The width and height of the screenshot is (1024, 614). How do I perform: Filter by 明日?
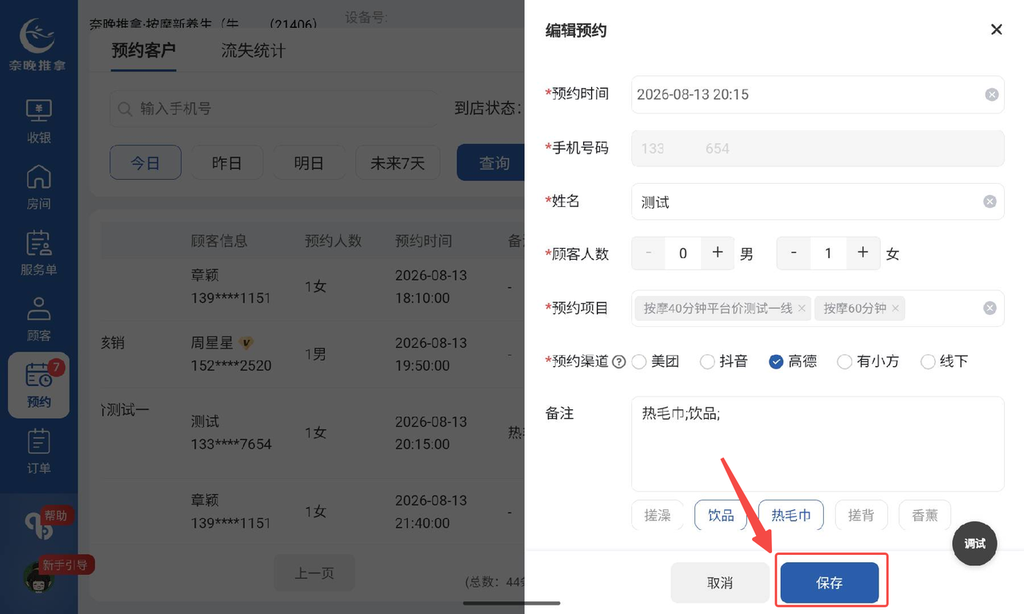point(308,163)
